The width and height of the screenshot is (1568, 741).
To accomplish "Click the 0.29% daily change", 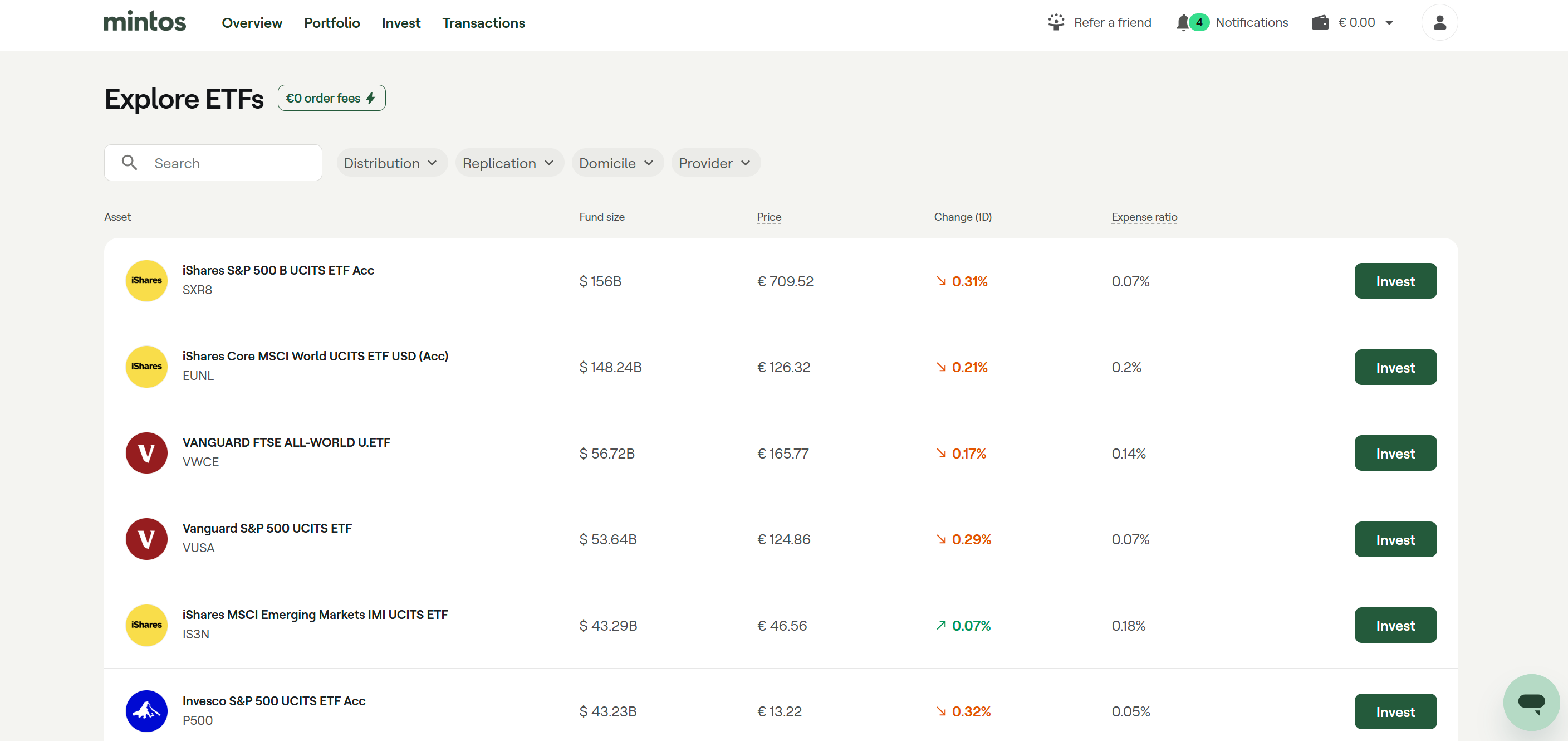I will pyautogui.click(x=971, y=539).
